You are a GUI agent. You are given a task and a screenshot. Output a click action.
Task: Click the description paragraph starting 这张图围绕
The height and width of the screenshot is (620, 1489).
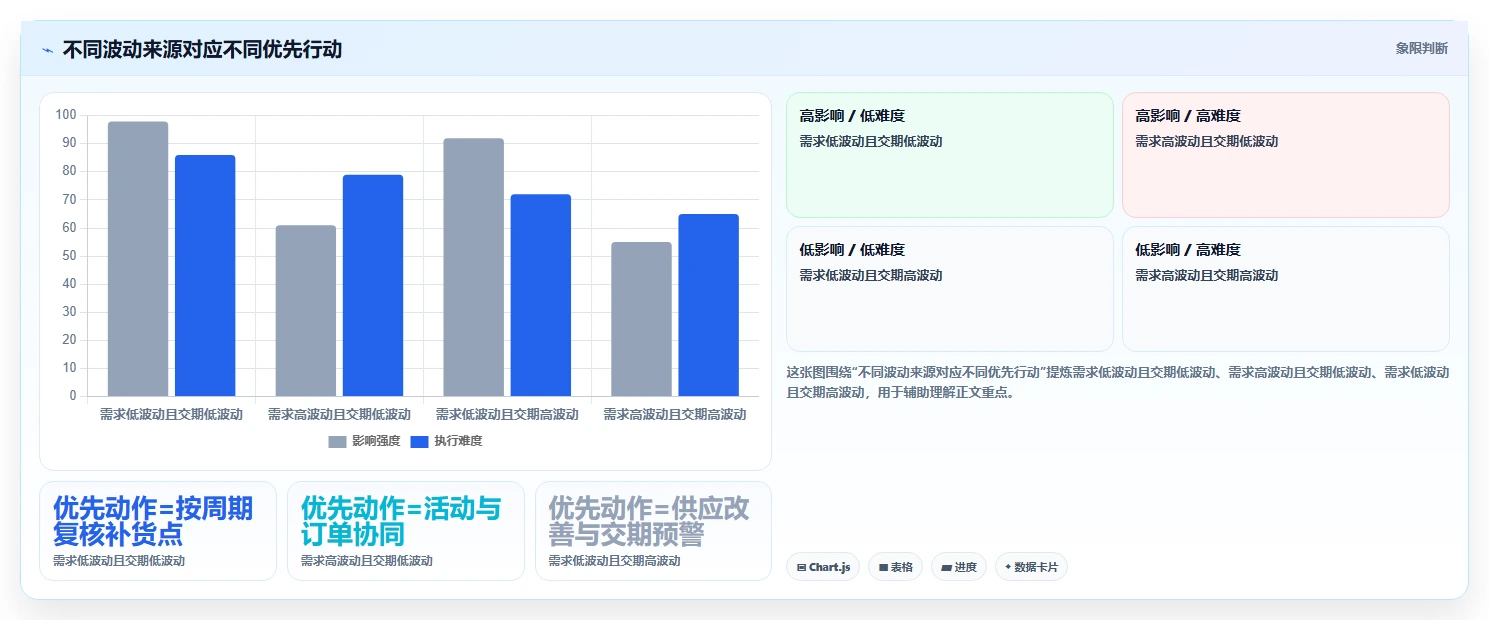click(1118, 382)
